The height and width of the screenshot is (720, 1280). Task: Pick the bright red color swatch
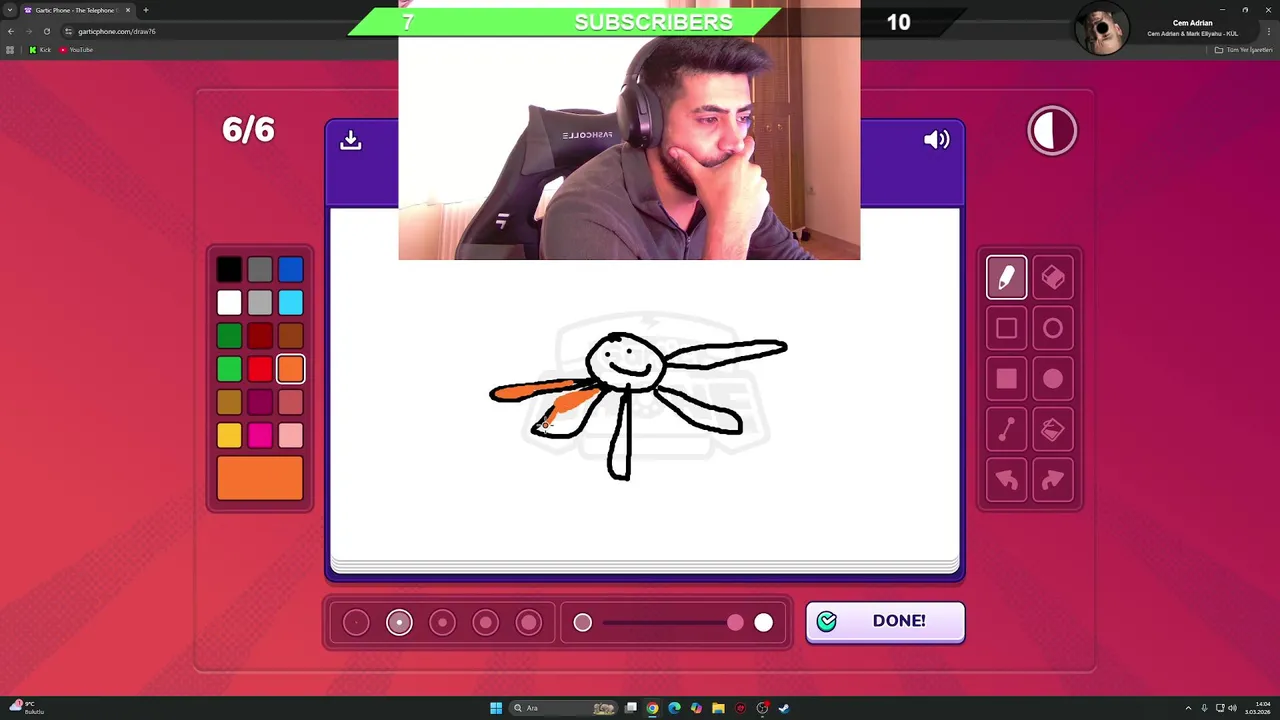[x=260, y=369]
